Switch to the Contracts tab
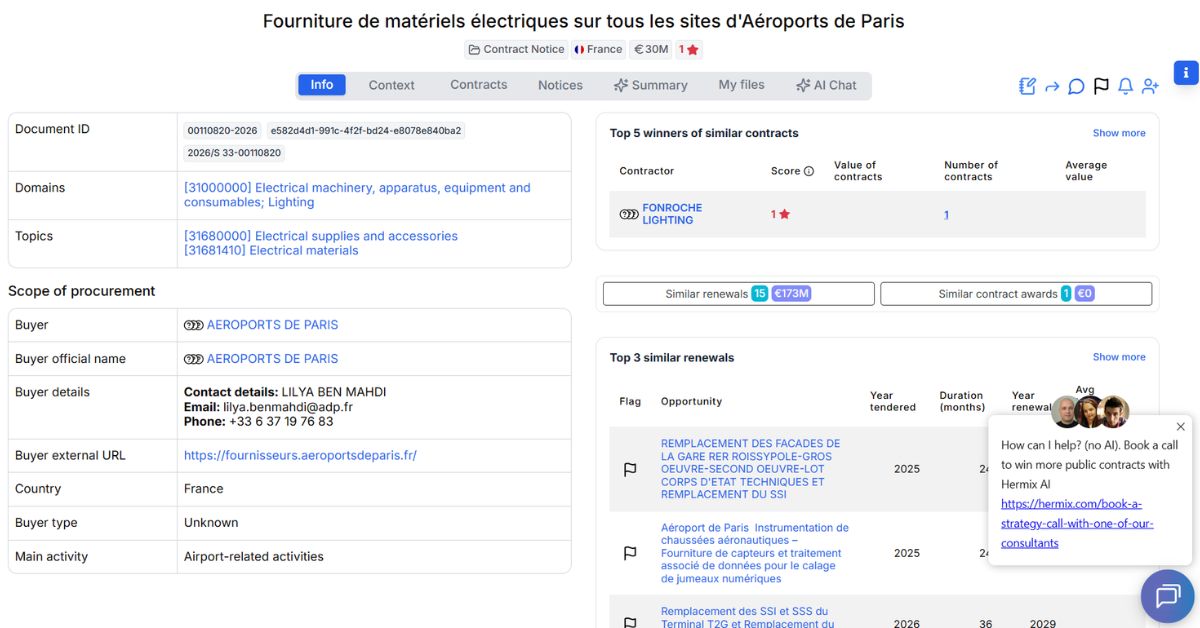The height and width of the screenshot is (628, 1200). pos(478,85)
